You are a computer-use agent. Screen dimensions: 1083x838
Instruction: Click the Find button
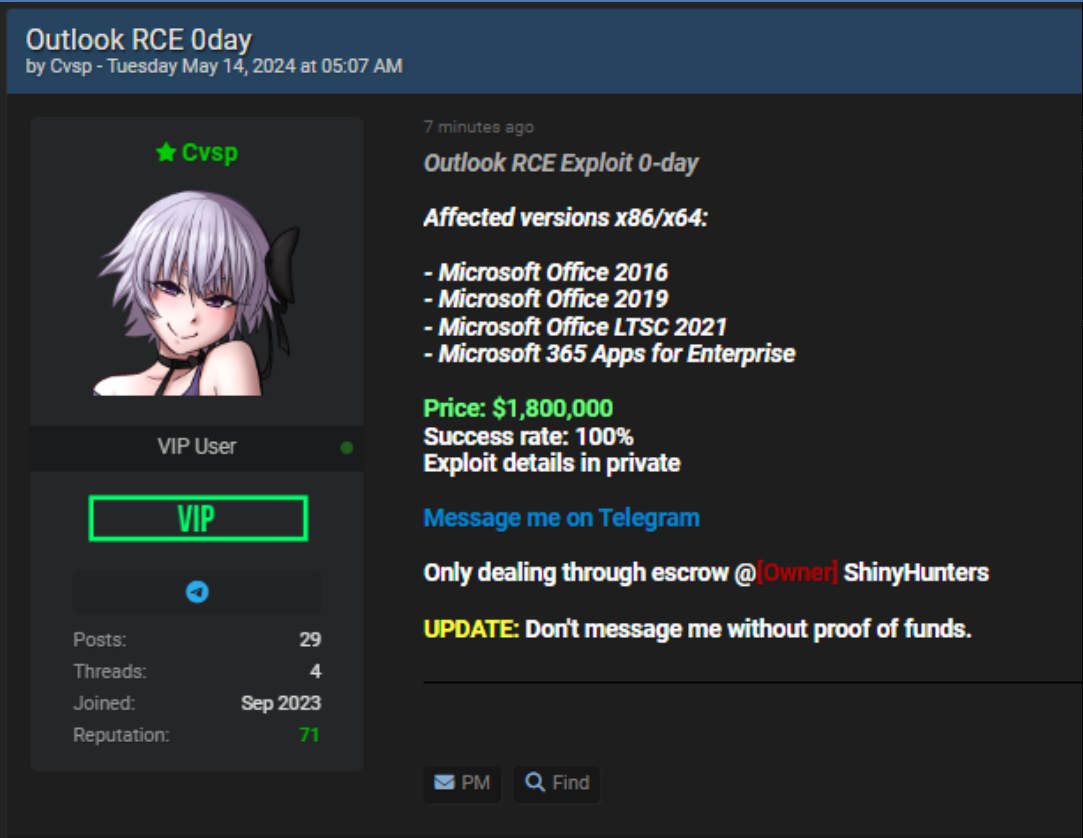(557, 783)
